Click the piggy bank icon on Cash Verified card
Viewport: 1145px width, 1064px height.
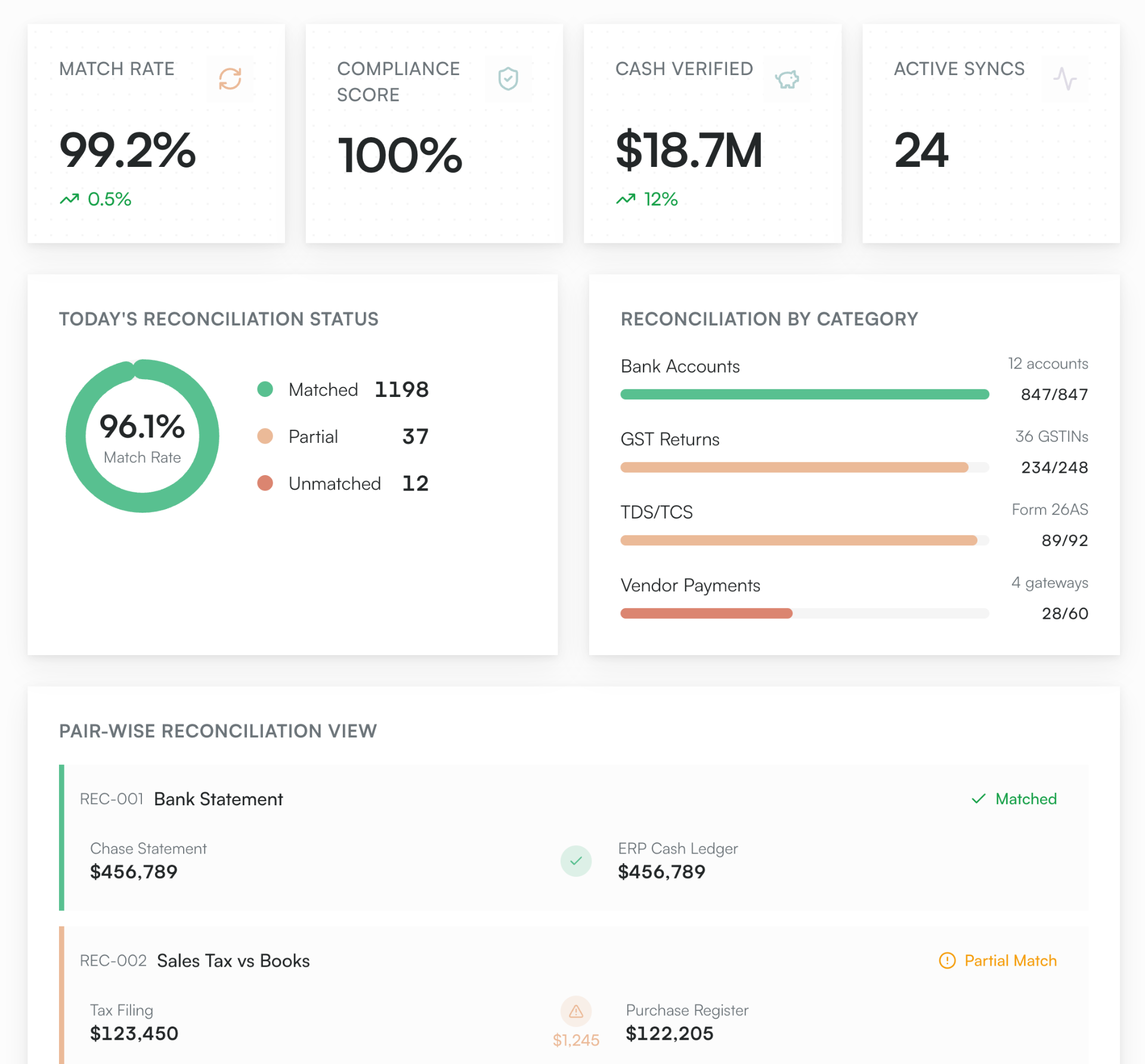tap(787, 78)
